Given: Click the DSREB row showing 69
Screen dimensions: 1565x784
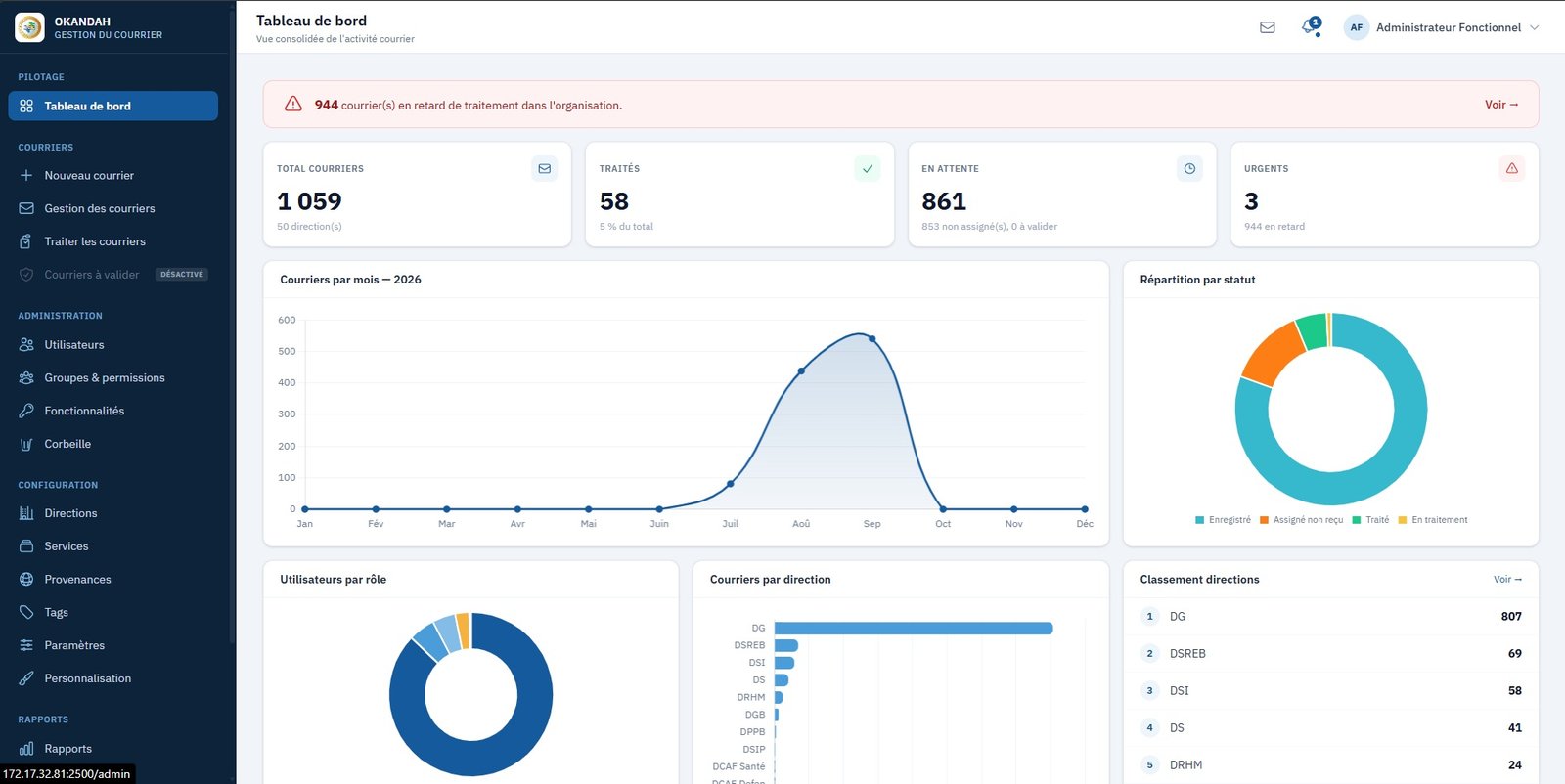Looking at the screenshot, I should coord(1330,654).
